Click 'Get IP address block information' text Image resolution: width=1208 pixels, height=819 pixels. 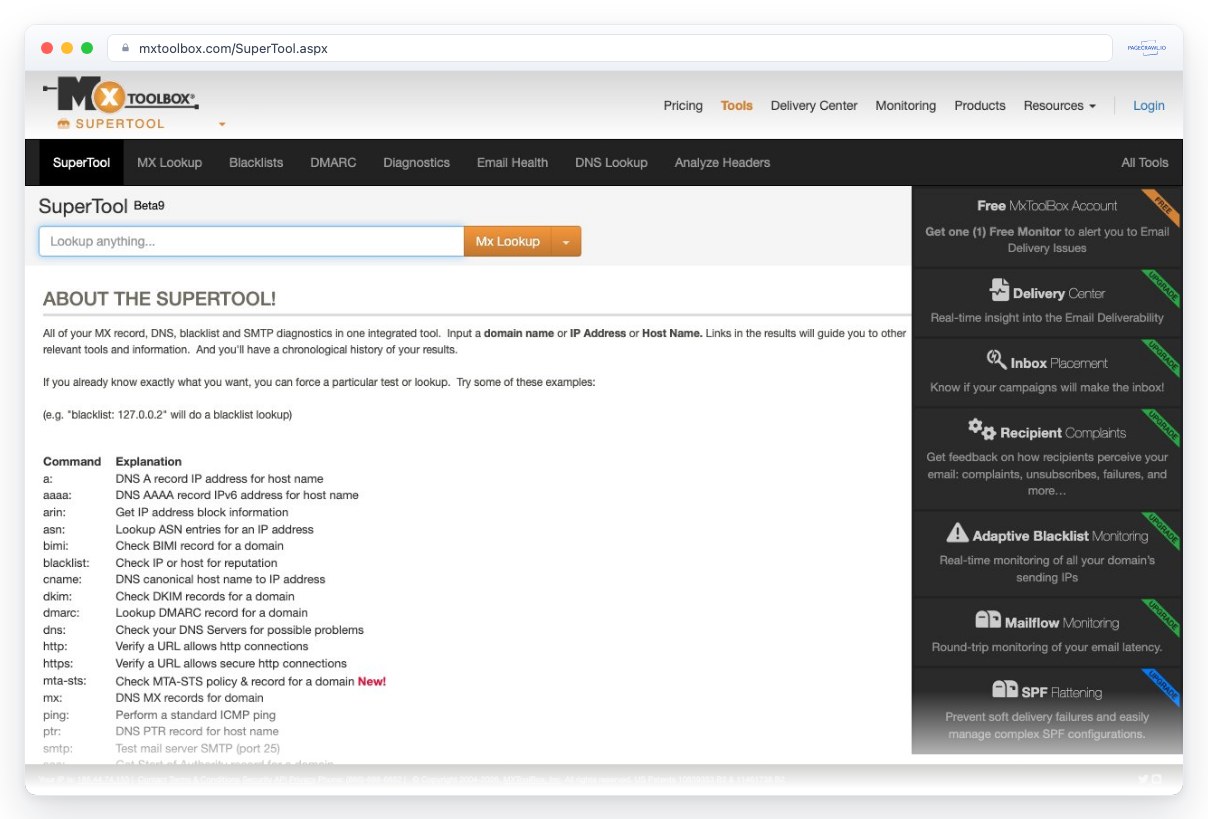[x=202, y=512]
